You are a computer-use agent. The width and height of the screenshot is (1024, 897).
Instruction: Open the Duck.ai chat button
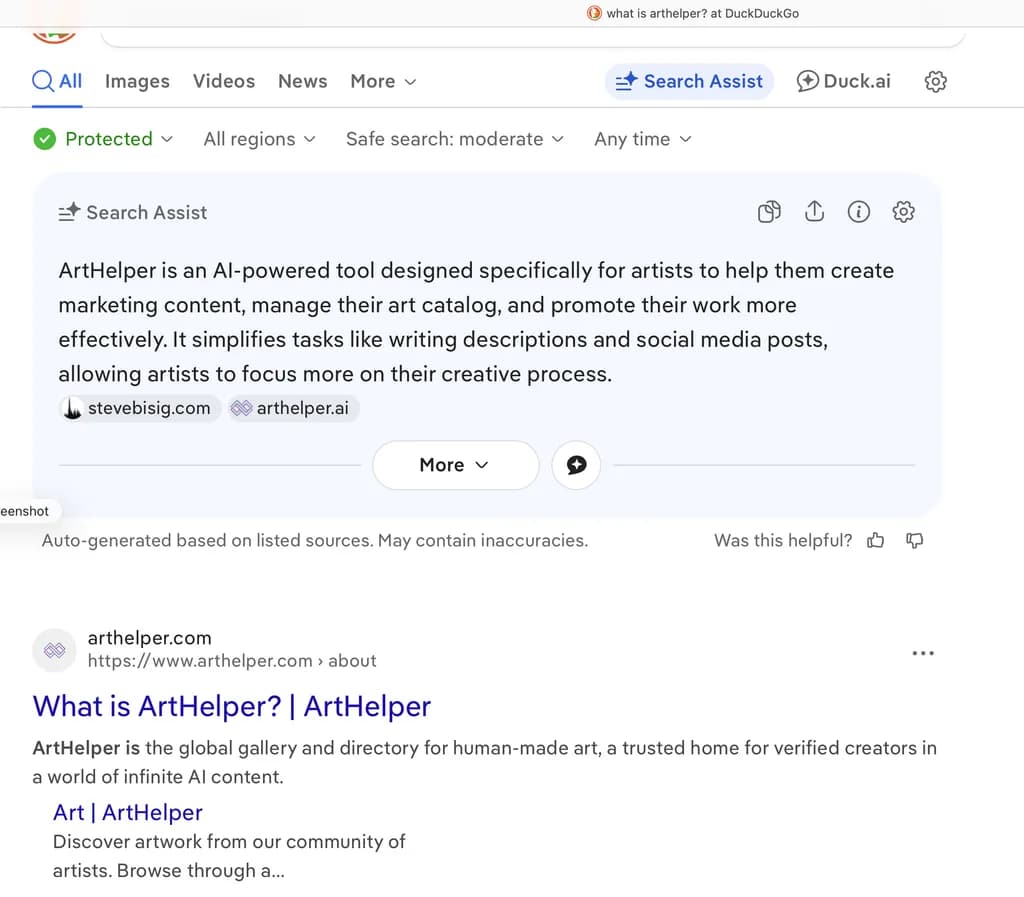click(x=843, y=82)
